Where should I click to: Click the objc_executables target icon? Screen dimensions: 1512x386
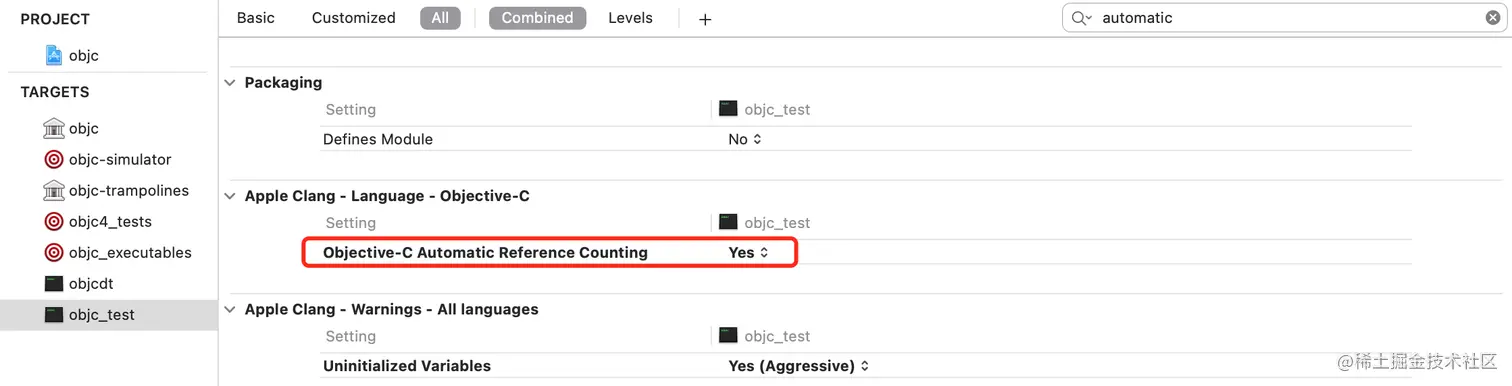click(54, 252)
